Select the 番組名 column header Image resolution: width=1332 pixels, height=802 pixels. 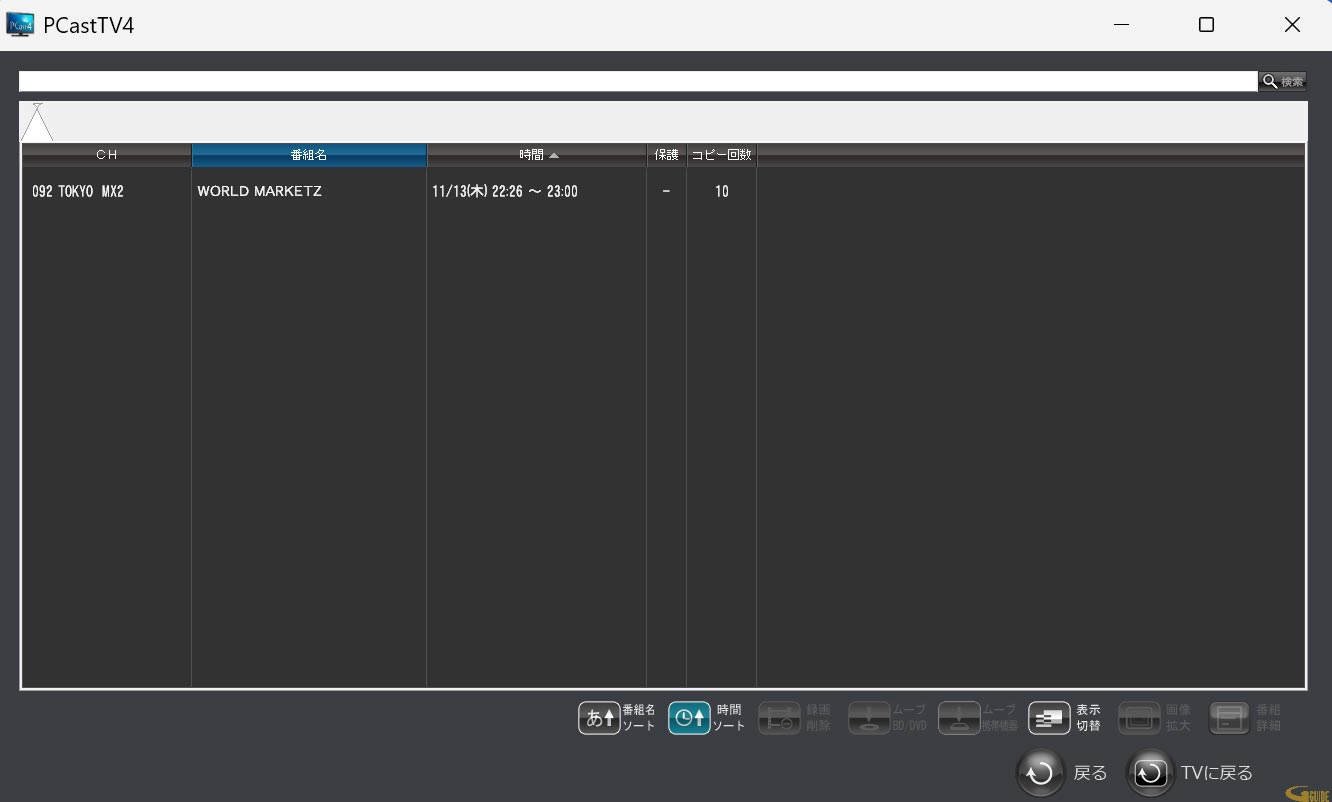pos(309,155)
